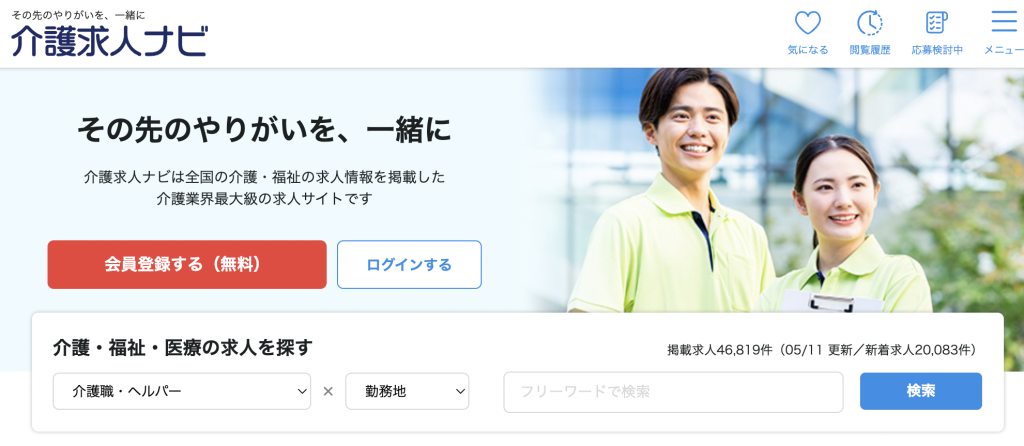The height and width of the screenshot is (446, 1024).
Task: Click the checklist application consideration icon
Action: tap(937, 23)
